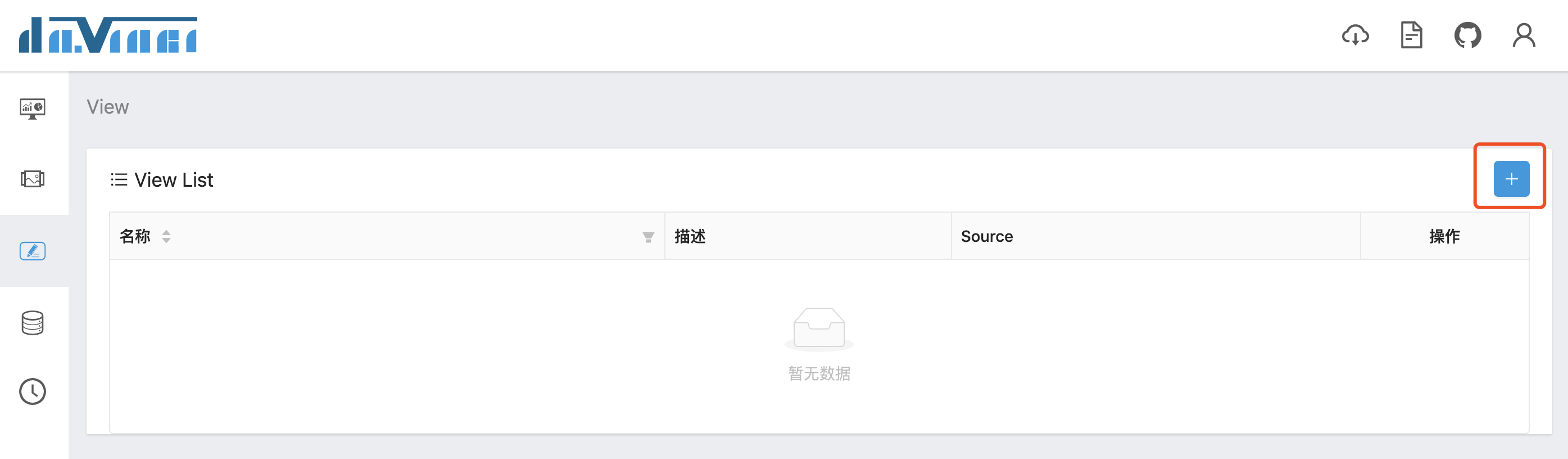Click the View List title icon

119,180
